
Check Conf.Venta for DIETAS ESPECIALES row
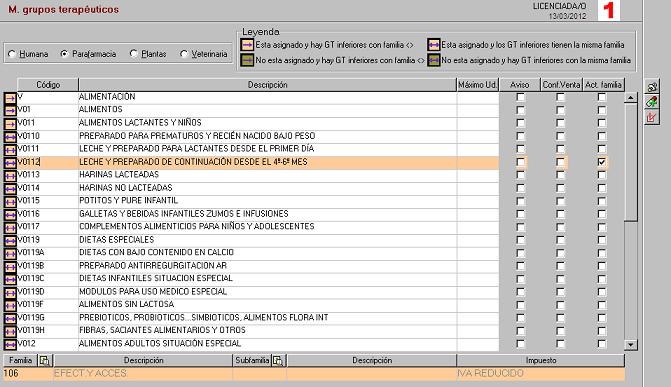point(560,240)
